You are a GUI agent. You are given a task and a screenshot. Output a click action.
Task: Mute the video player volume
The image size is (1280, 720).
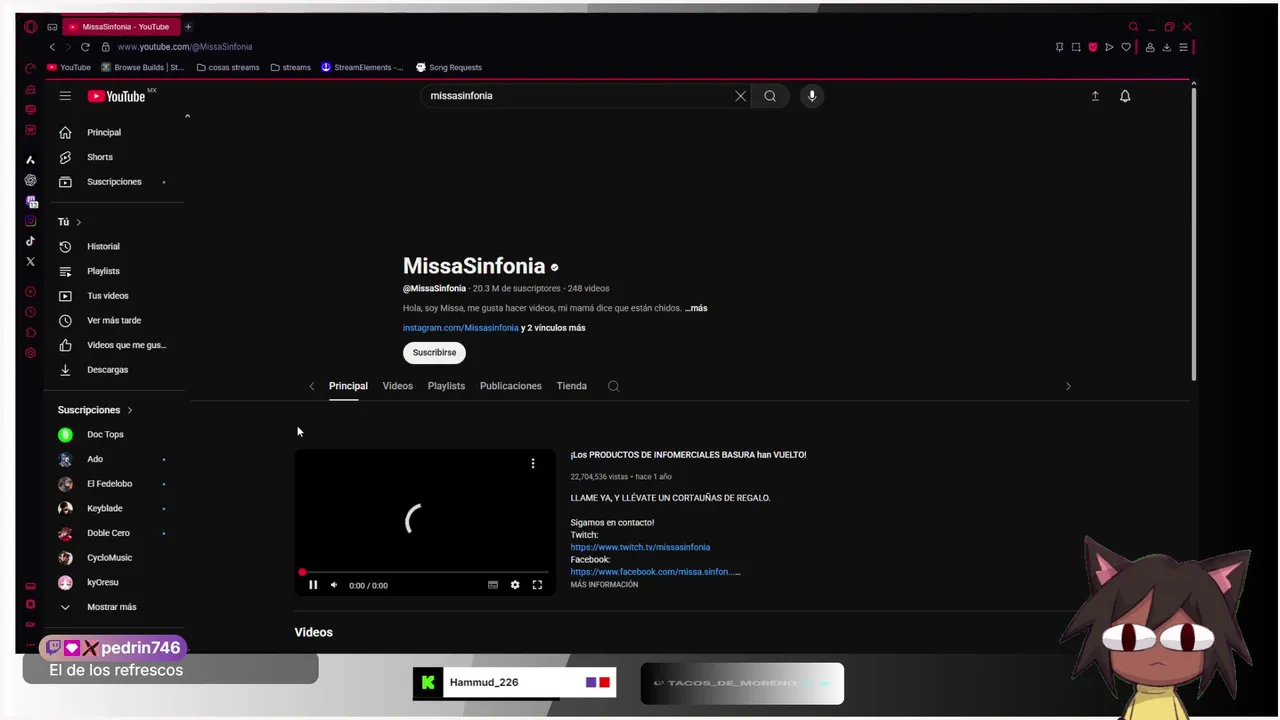334,585
